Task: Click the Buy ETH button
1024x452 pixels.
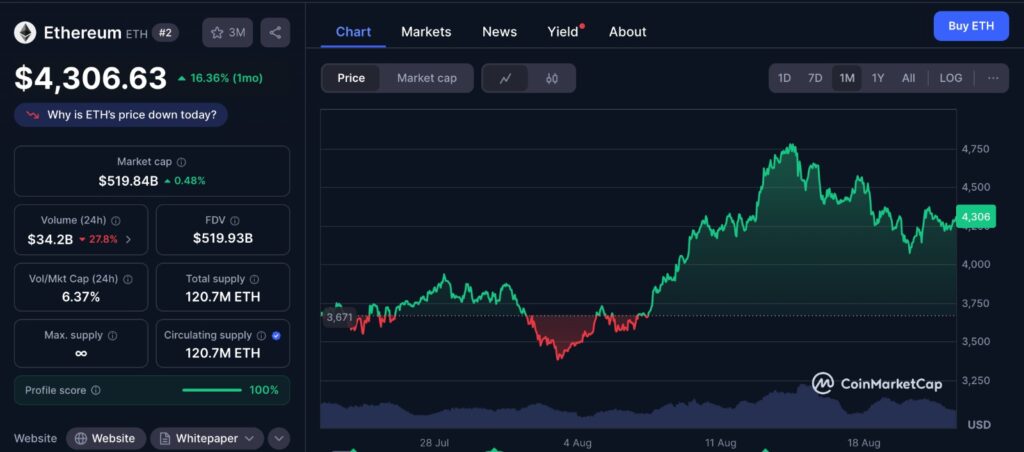Action: point(971,26)
